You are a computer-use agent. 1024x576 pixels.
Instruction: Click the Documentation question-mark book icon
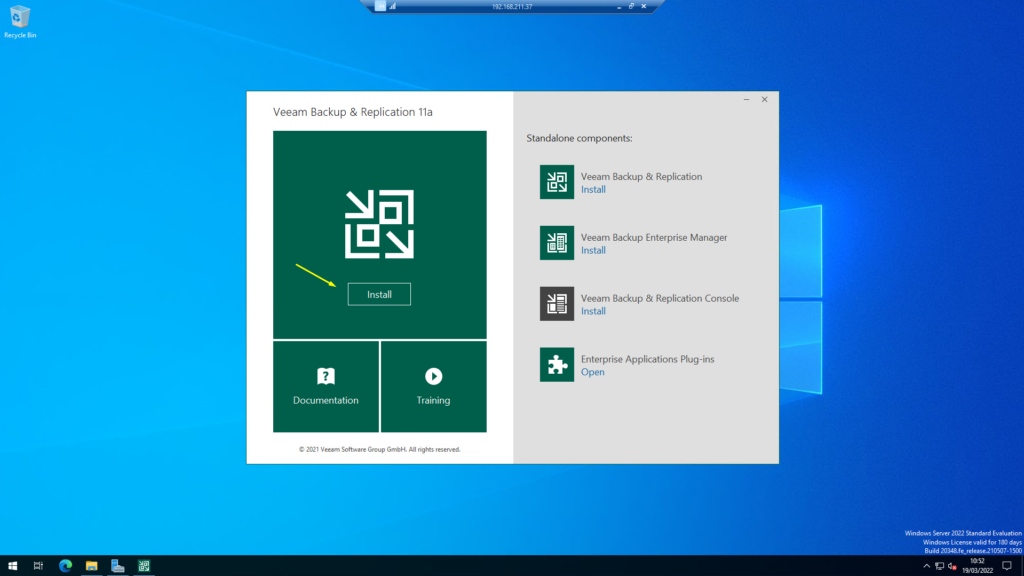click(326, 376)
